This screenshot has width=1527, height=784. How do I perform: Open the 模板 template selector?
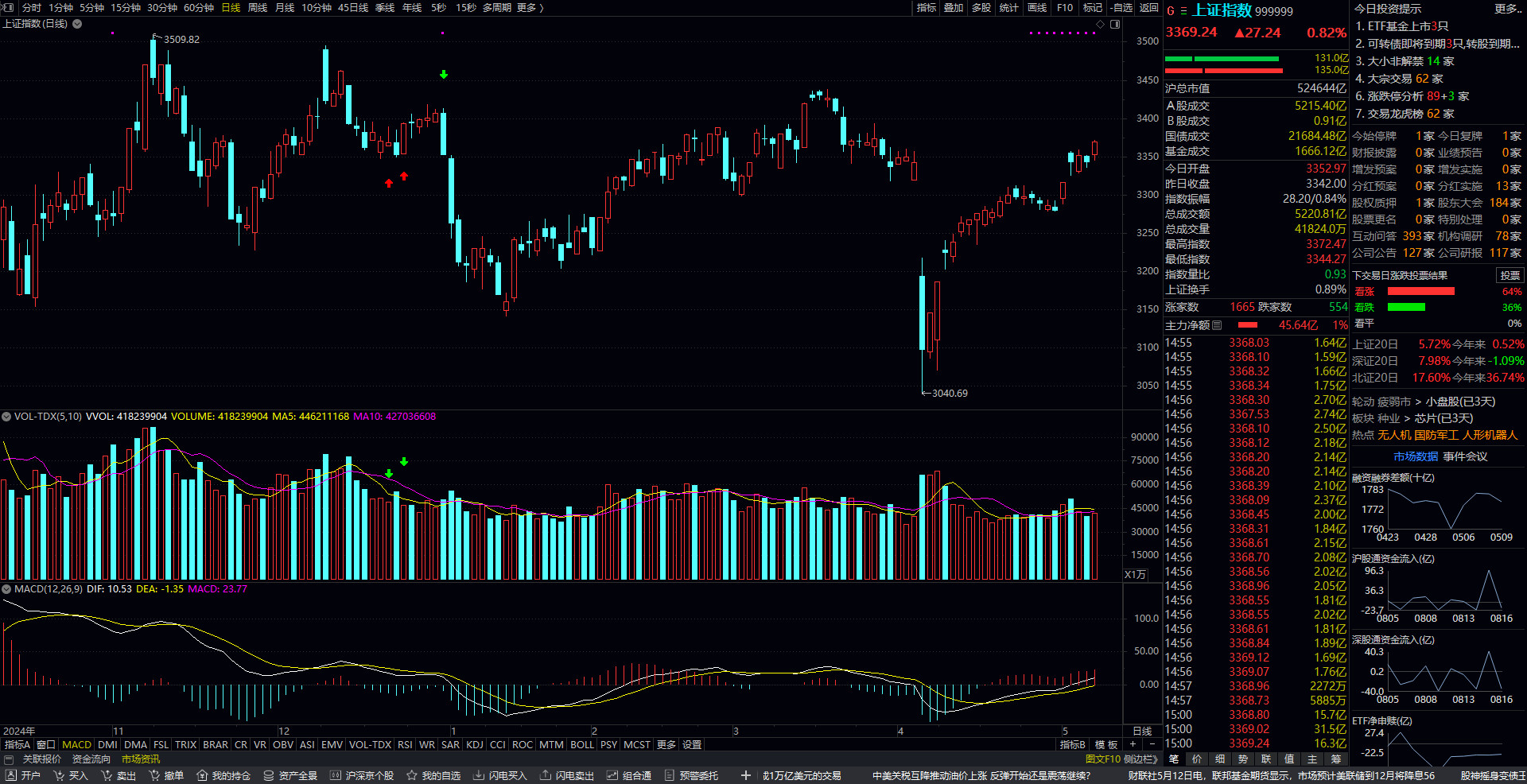click(1106, 745)
